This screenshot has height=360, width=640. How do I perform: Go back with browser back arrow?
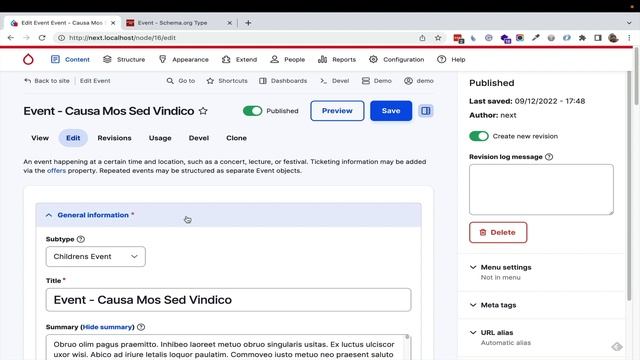point(11,38)
